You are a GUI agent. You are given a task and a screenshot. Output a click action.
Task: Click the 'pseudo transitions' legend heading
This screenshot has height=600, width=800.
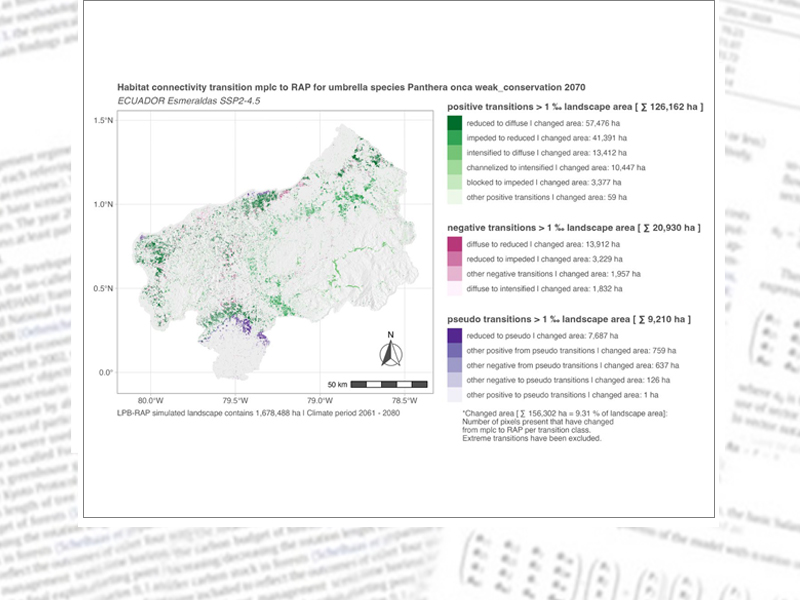pyautogui.click(x=568, y=319)
